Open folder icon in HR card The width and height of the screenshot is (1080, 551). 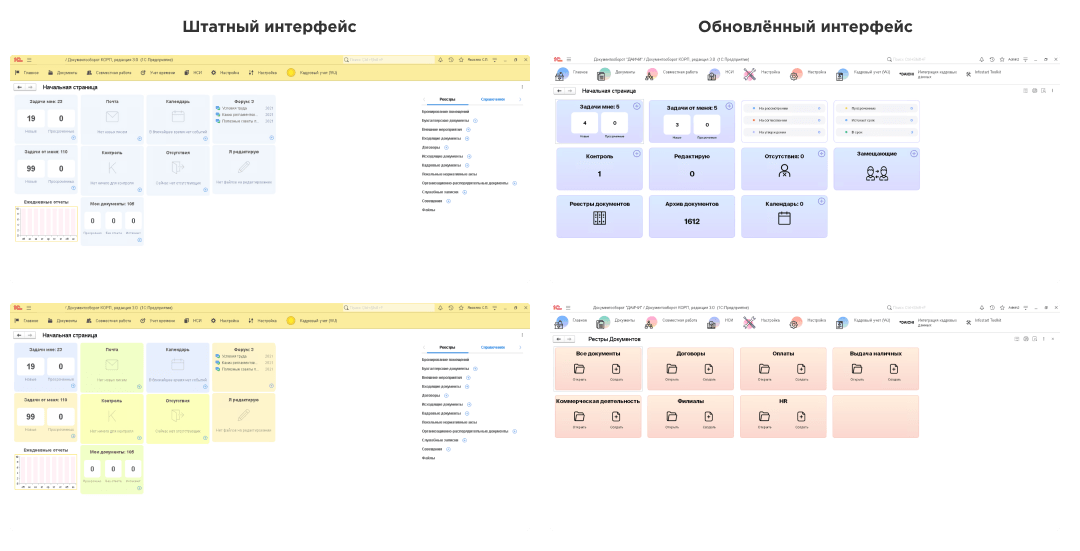pos(765,417)
